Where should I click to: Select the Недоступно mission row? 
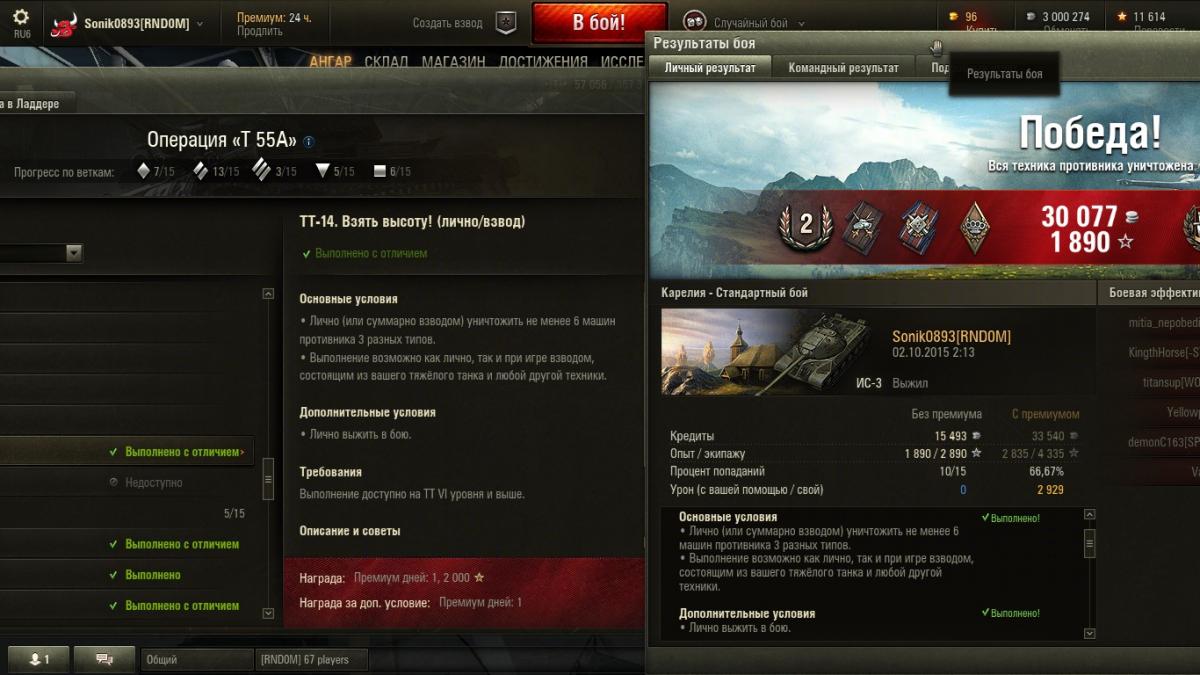[125, 482]
